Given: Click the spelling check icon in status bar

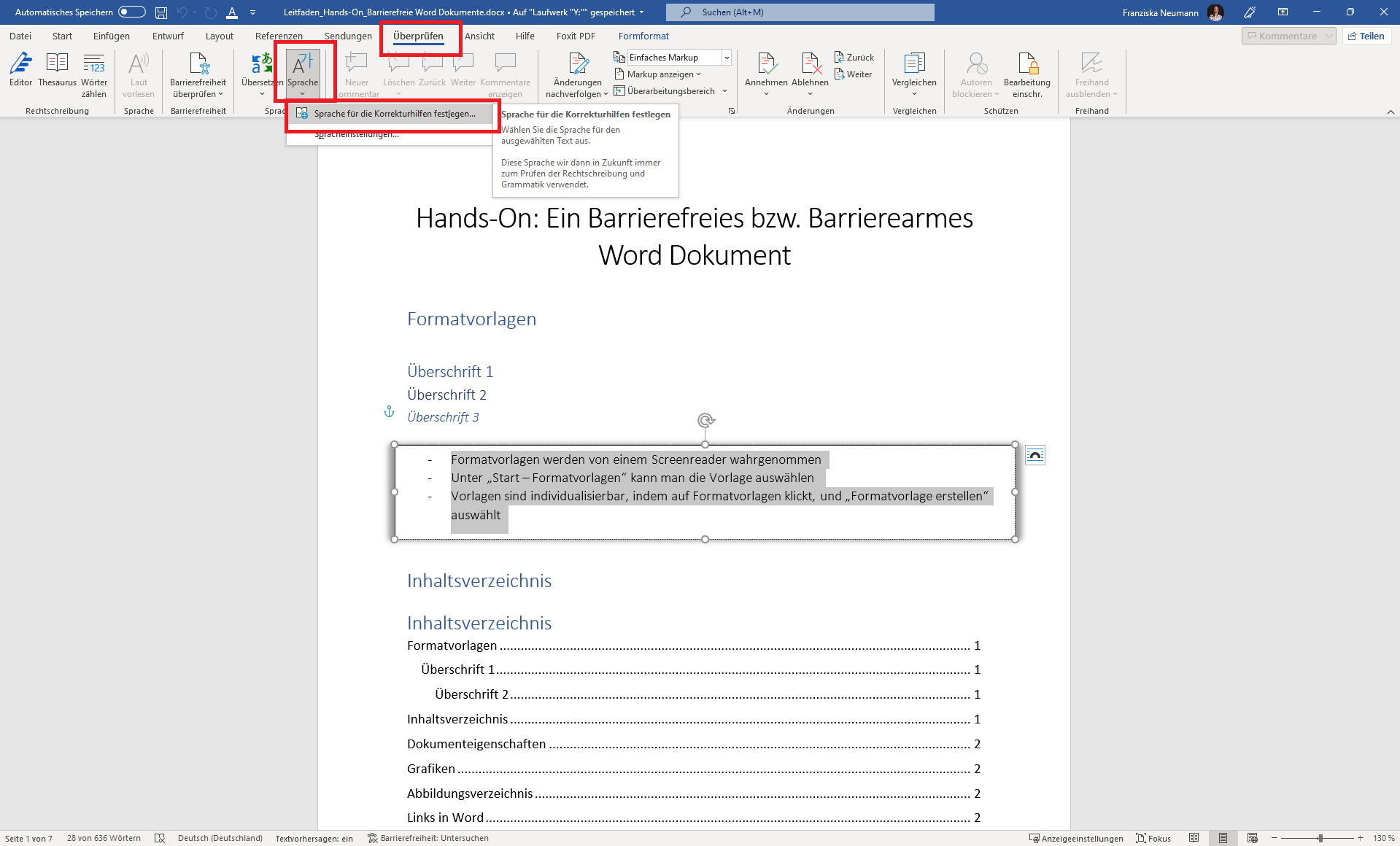Looking at the screenshot, I should 160,838.
